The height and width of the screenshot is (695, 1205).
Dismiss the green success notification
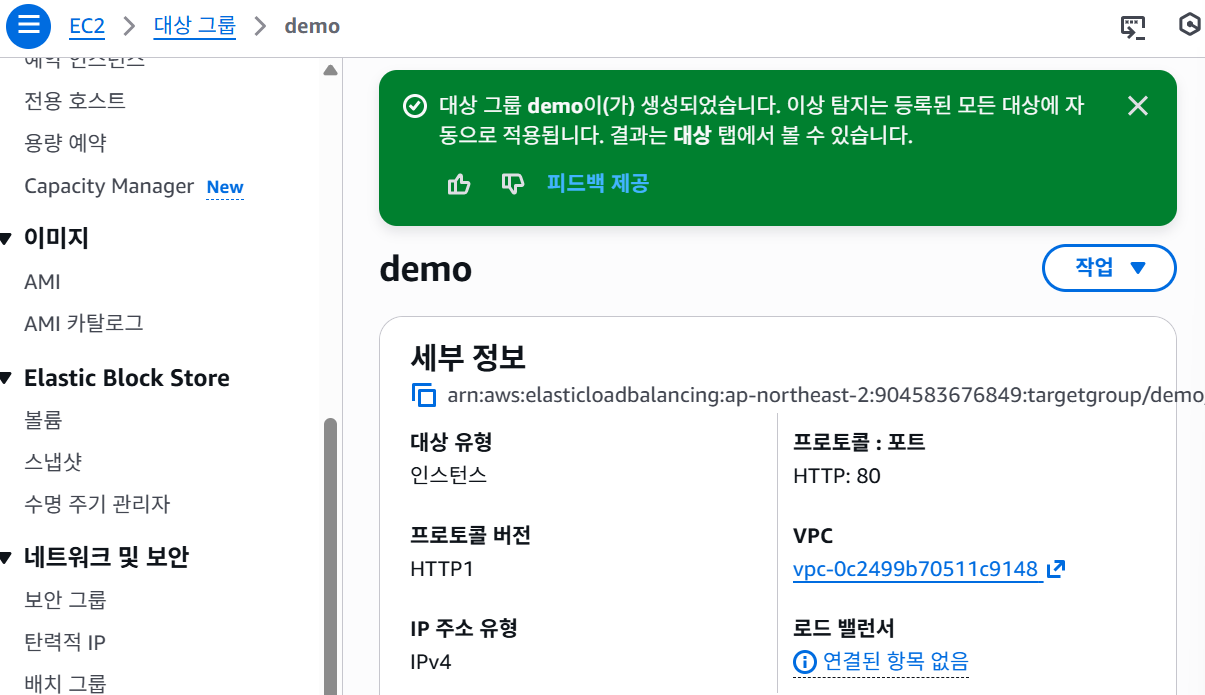point(1137,106)
